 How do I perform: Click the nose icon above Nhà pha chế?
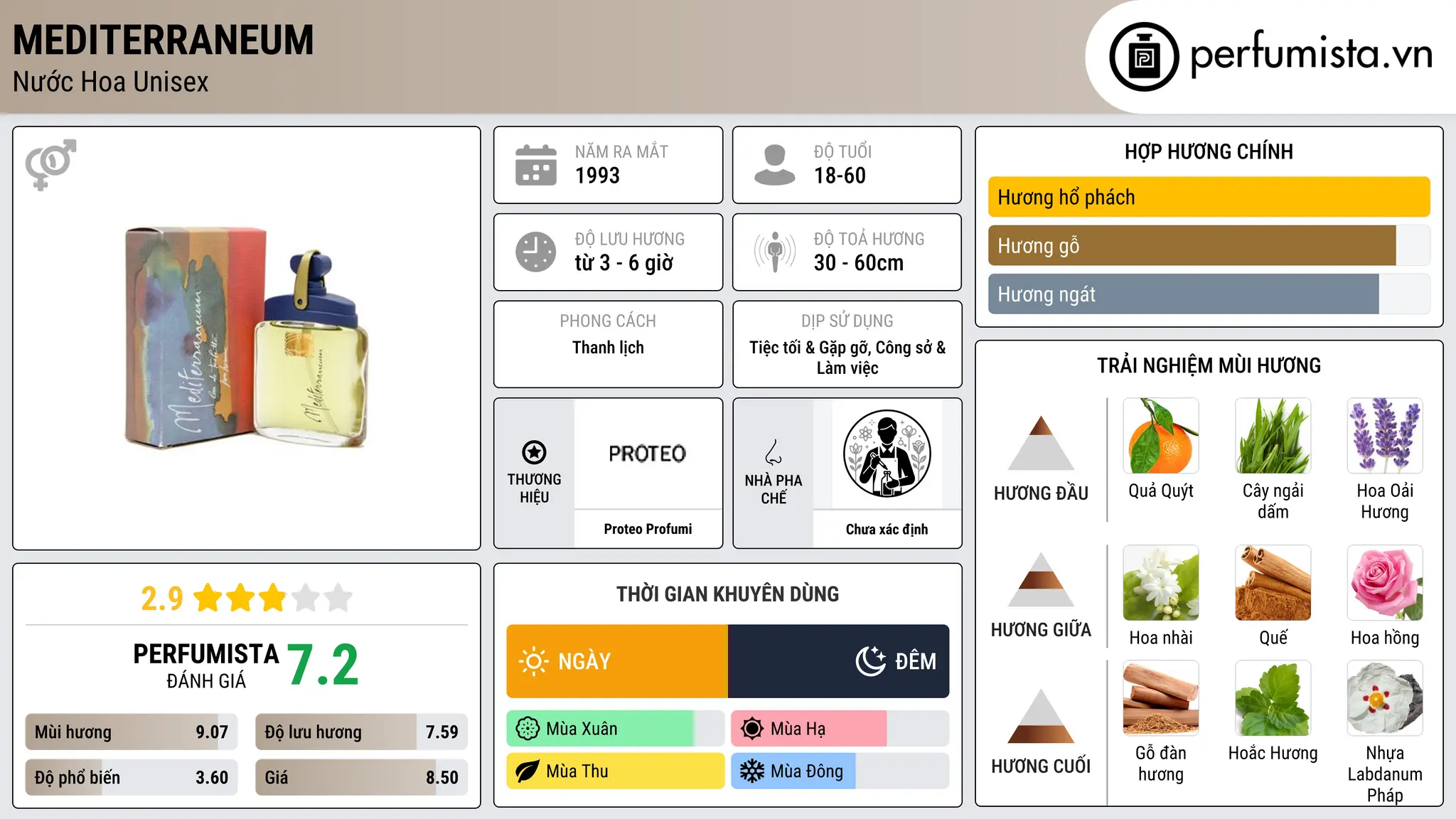click(x=773, y=452)
